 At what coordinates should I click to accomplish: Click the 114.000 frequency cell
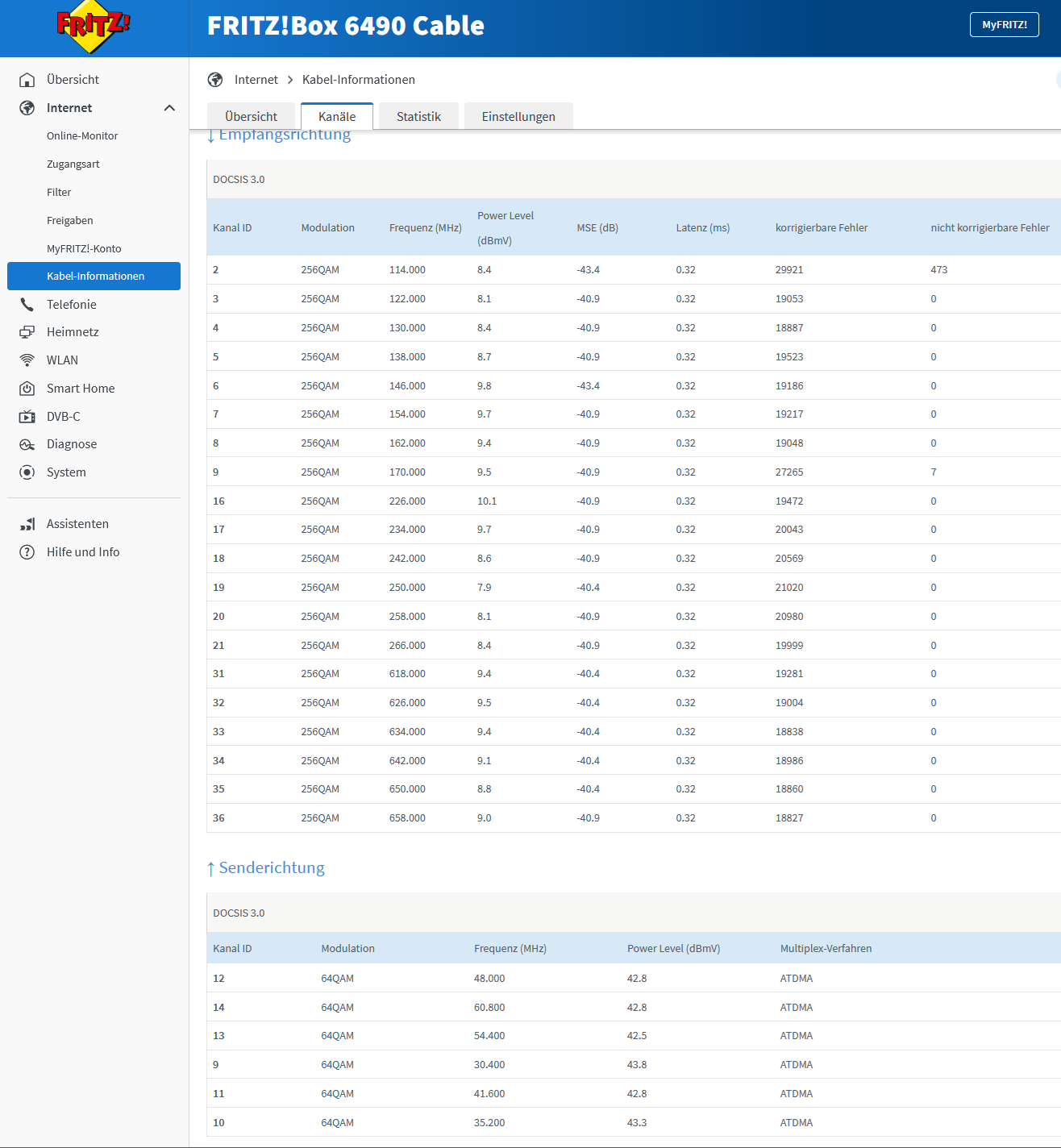(x=407, y=270)
